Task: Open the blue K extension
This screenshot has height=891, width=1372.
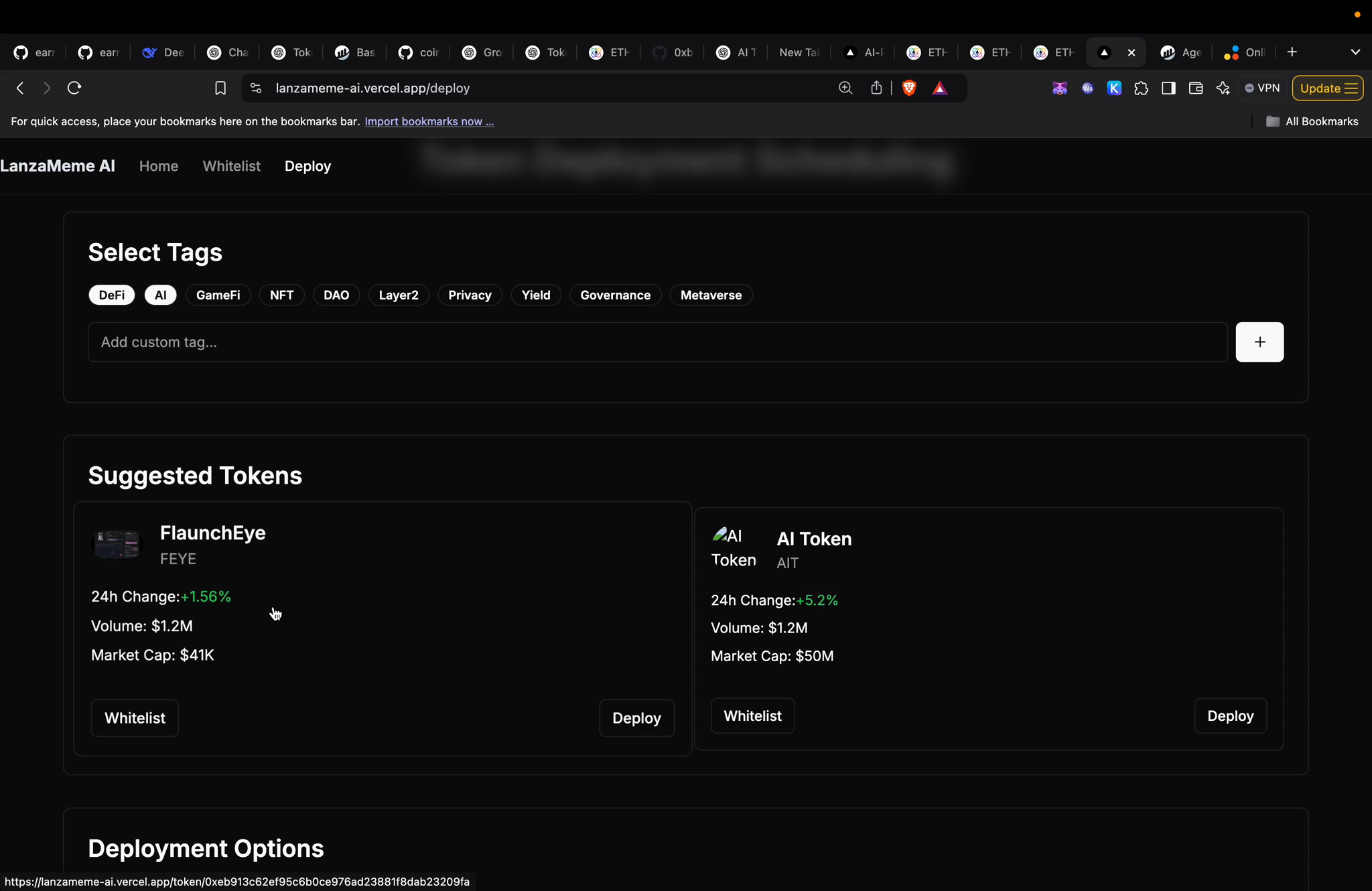Action: pos(1114,88)
